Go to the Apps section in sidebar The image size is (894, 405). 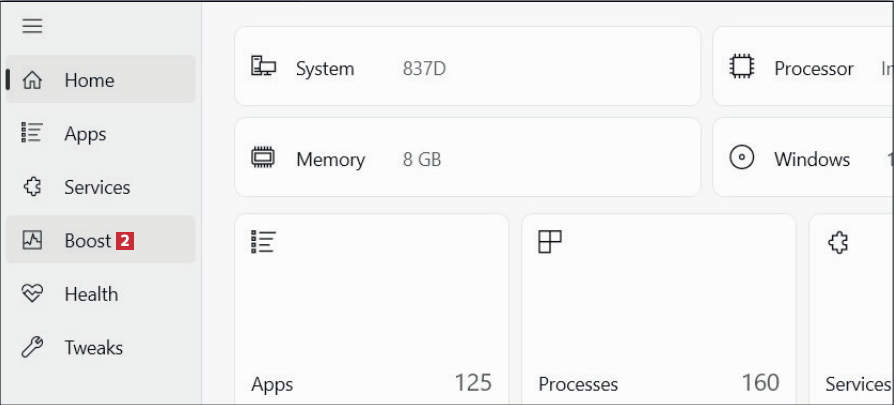[x=85, y=134]
